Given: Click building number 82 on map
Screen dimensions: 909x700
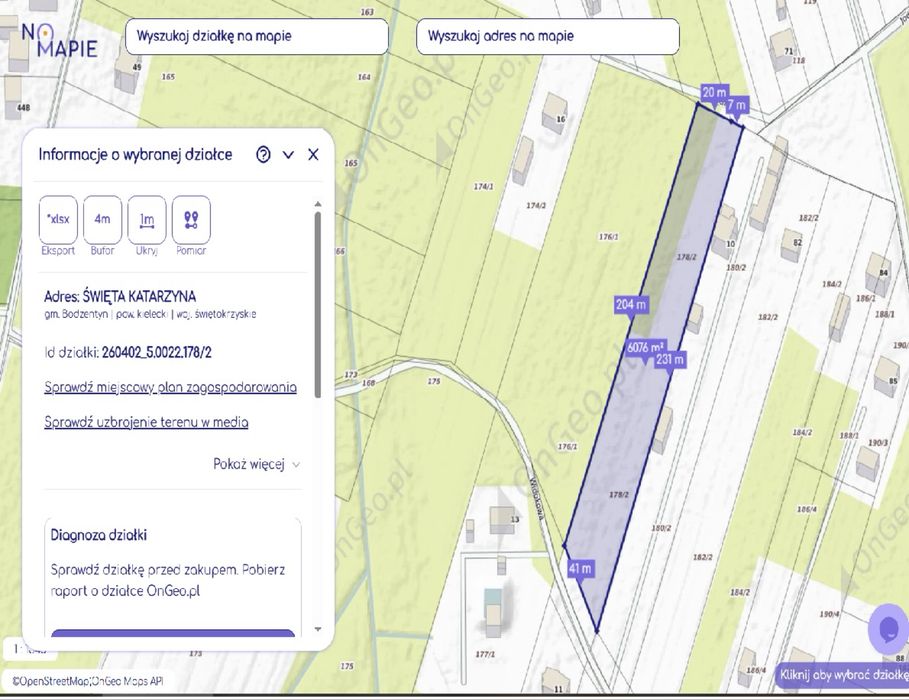Looking at the screenshot, I should [x=798, y=242].
